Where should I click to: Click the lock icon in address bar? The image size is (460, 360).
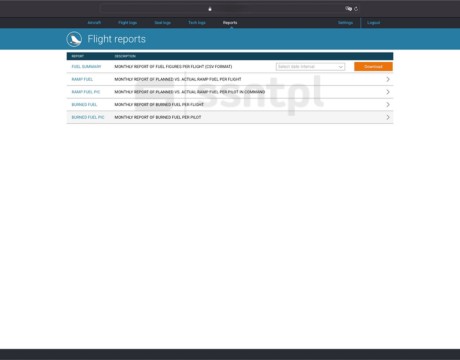210,9
